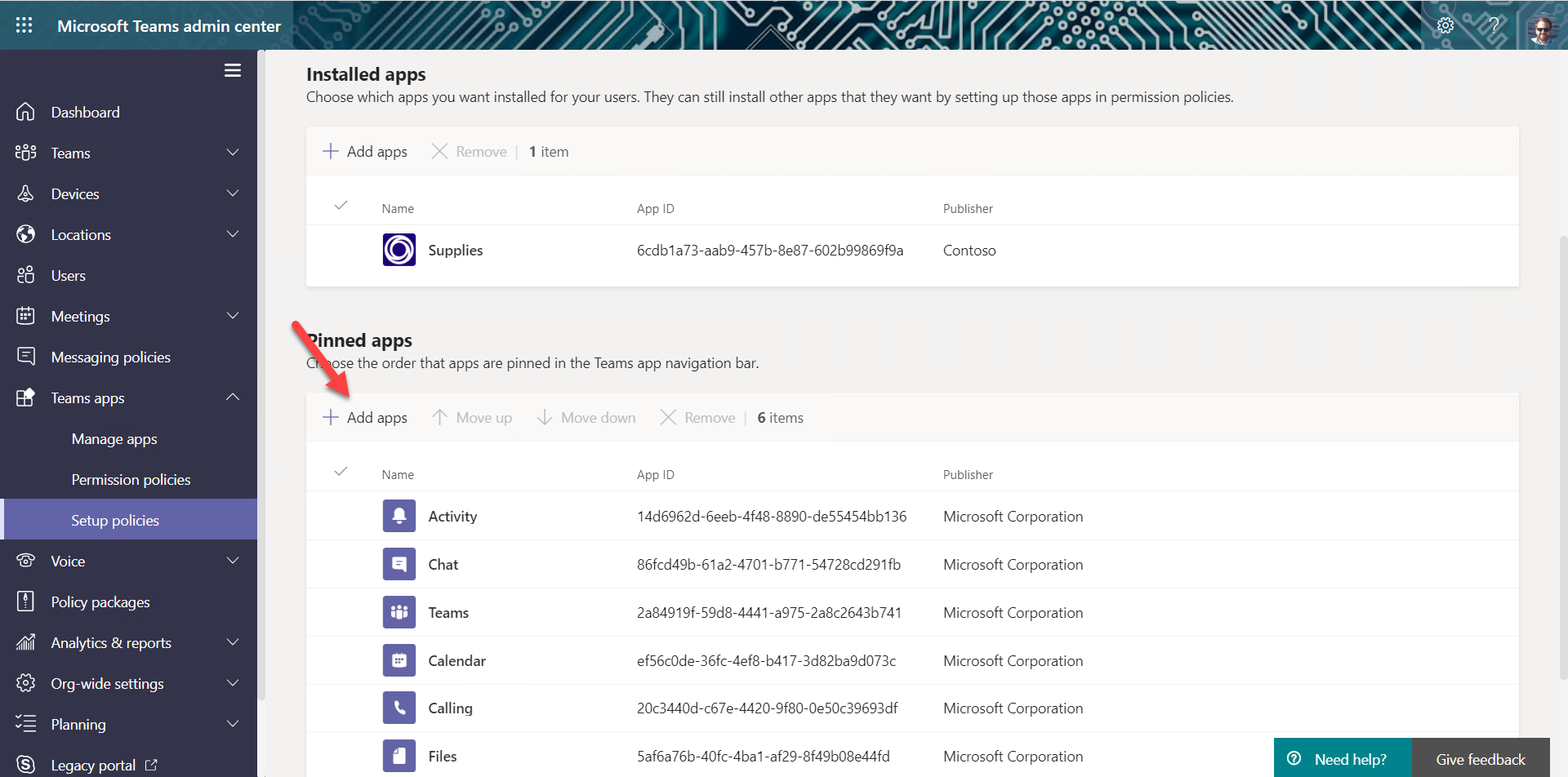This screenshot has width=1568, height=777.
Task: Toggle select-all check in Installed apps header
Action: [341, 205]
